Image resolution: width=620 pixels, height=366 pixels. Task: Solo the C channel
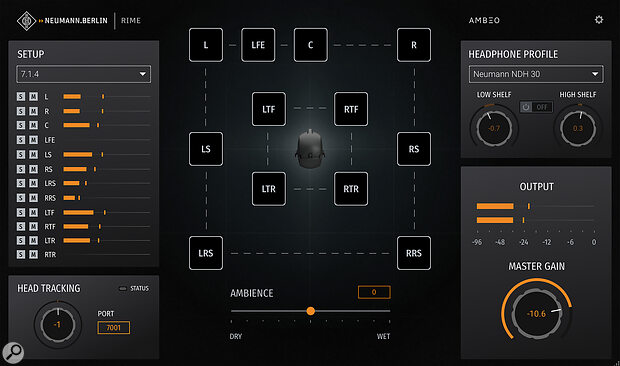pos(21,125)
